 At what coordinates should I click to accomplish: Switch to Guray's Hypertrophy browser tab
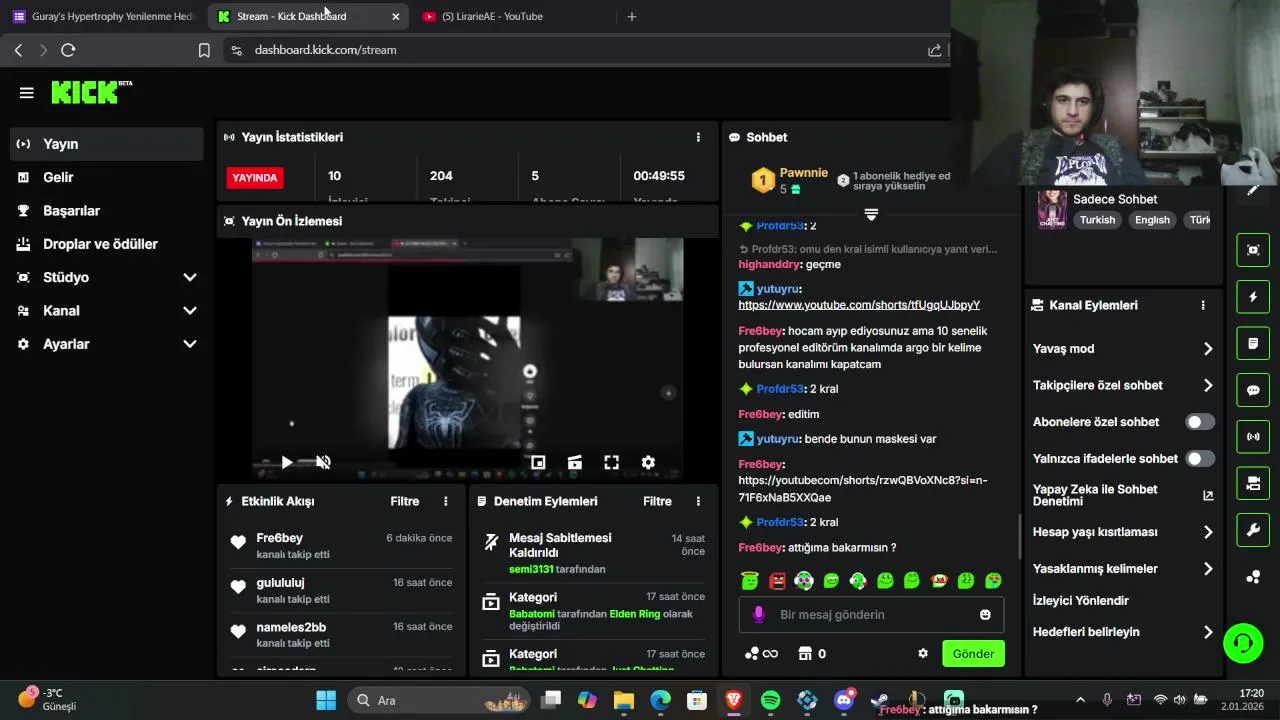point(104,16)
